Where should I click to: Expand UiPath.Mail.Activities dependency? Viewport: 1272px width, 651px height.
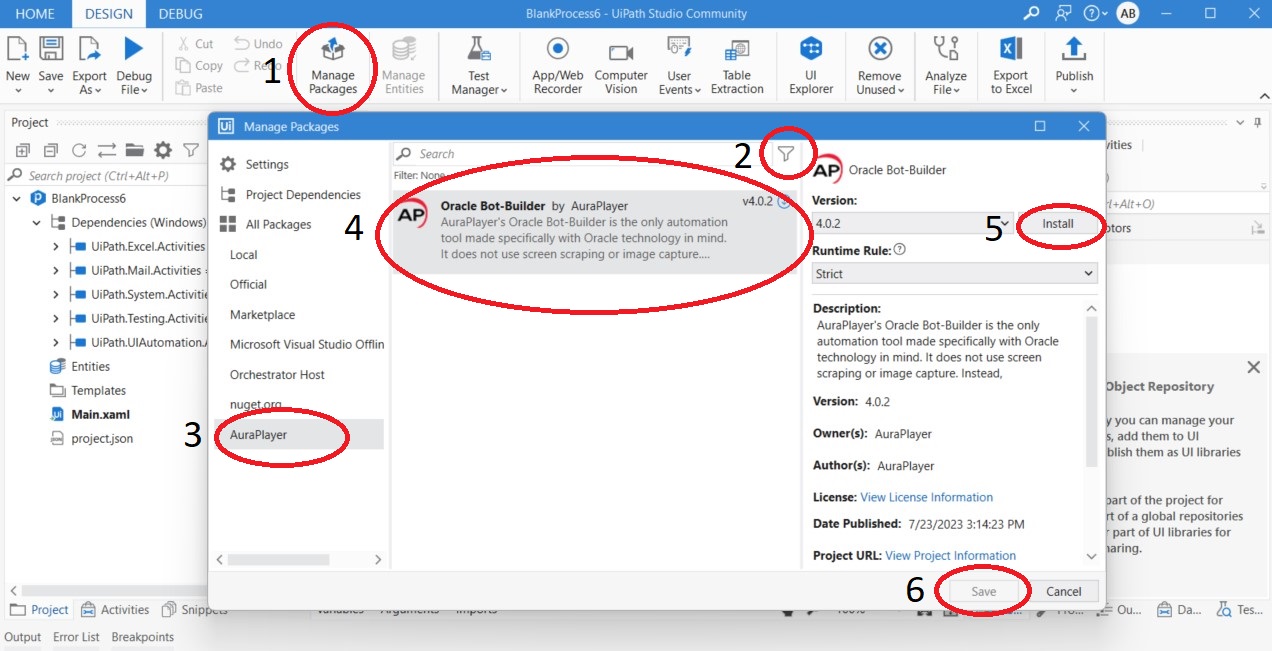click(x=56, y=270)
